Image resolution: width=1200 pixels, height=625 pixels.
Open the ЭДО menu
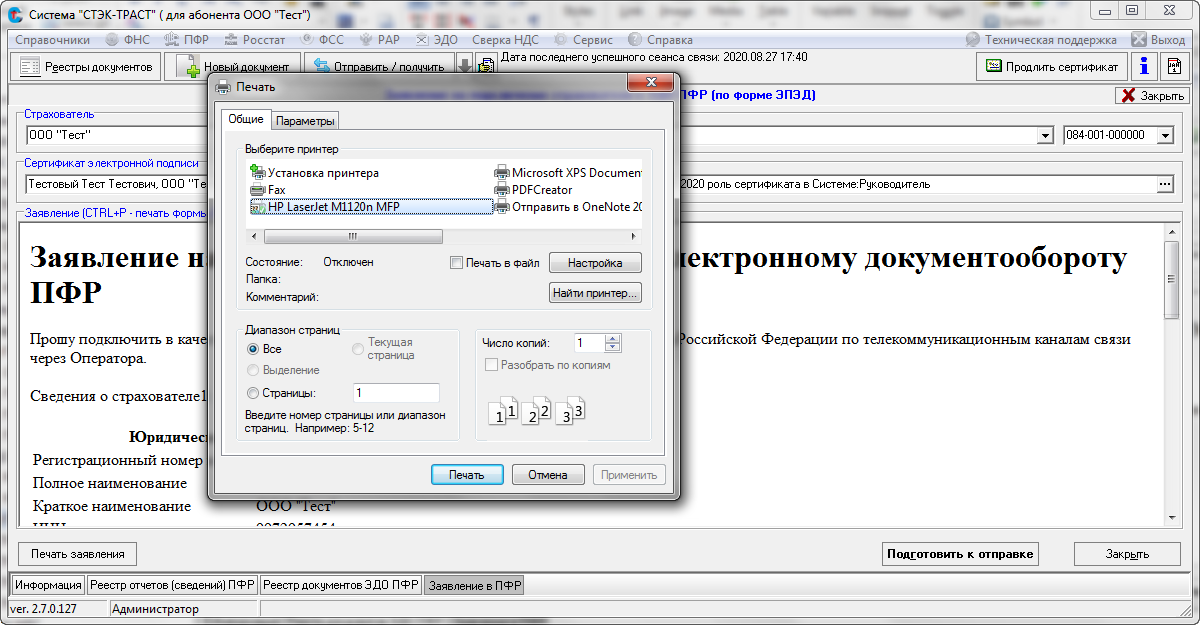point(437,40)
